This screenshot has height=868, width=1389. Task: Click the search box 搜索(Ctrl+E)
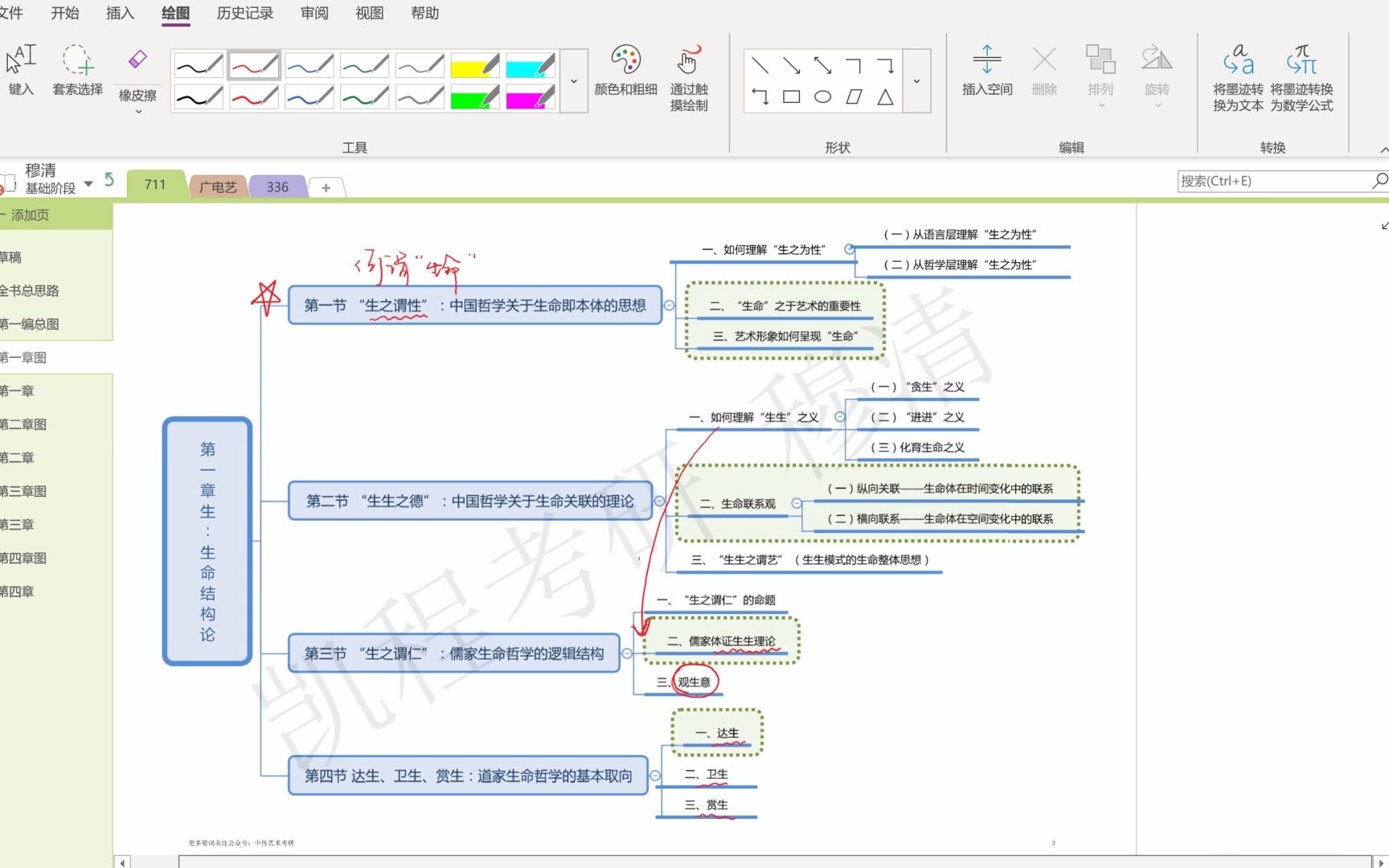[x=1282, y=181]
